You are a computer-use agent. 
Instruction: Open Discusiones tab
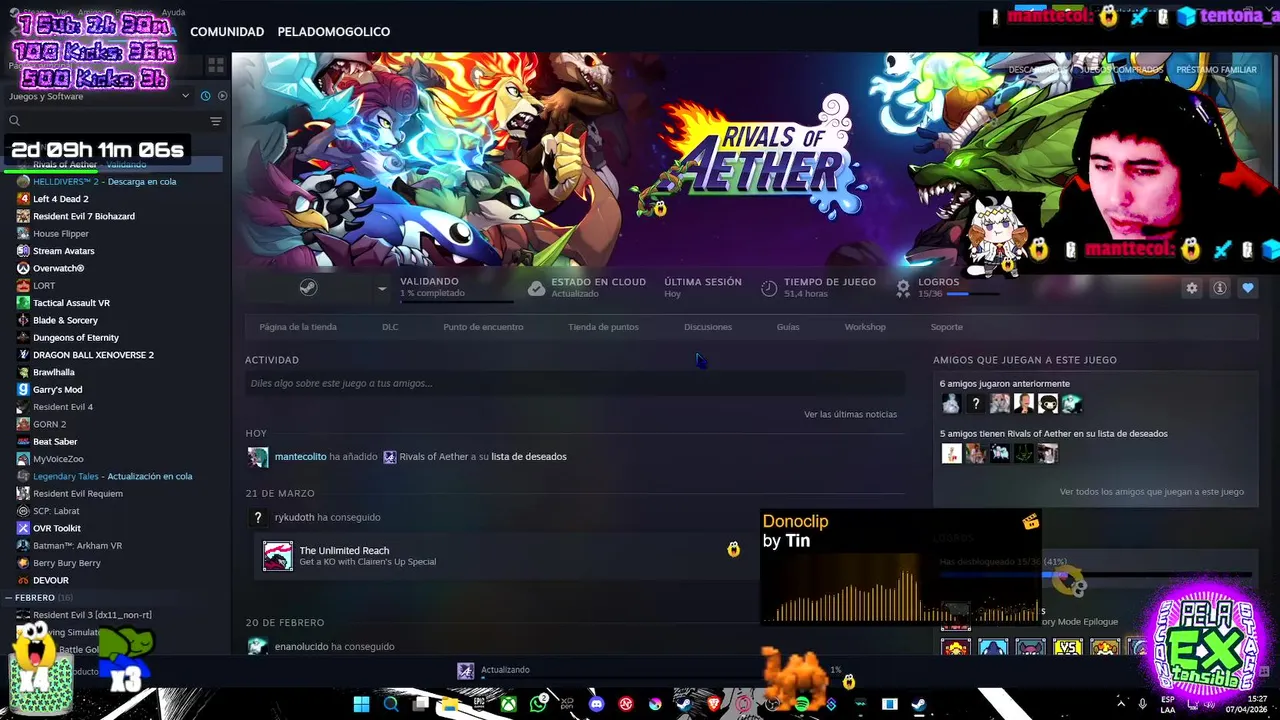coord(708,327)
